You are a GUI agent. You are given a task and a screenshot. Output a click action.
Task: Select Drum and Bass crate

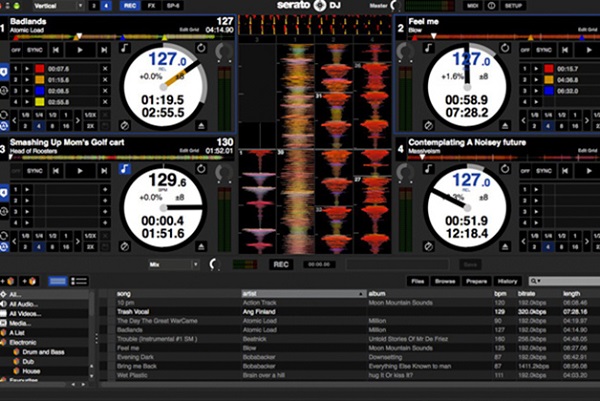(x=43, y=352)
